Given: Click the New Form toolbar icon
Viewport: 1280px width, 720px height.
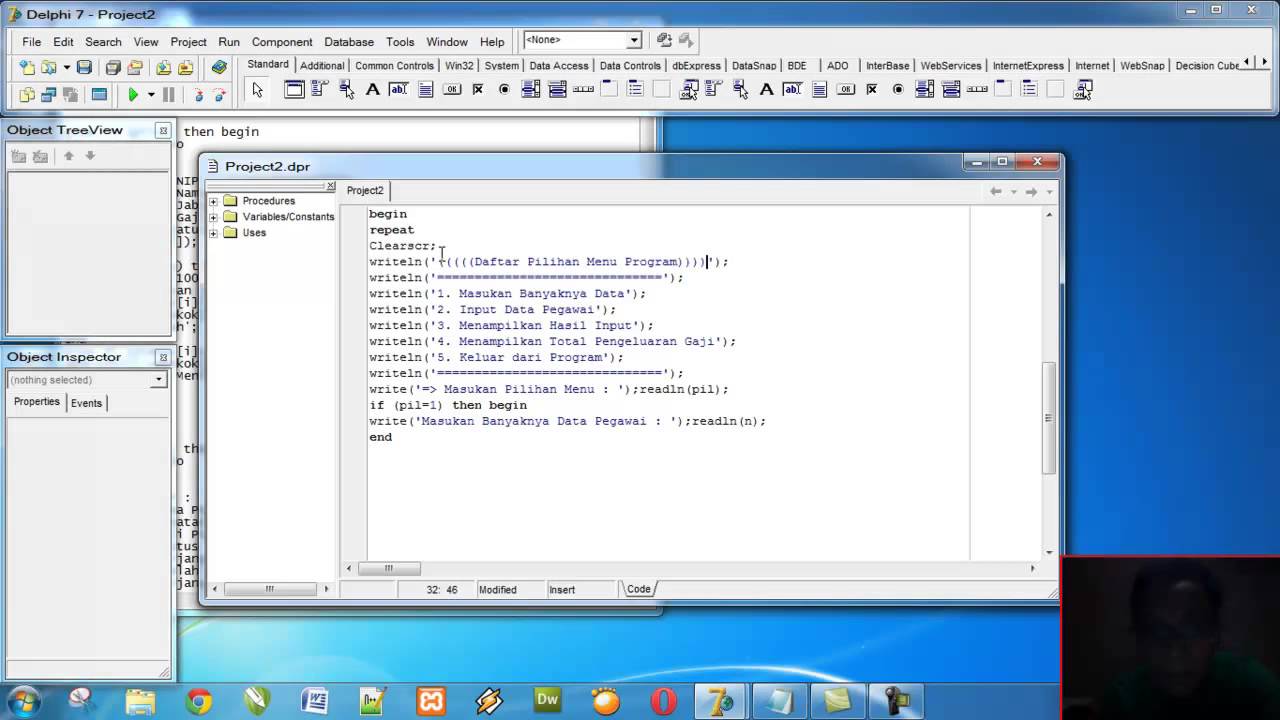Looking at the screenshot, I should tap(99, 95).
